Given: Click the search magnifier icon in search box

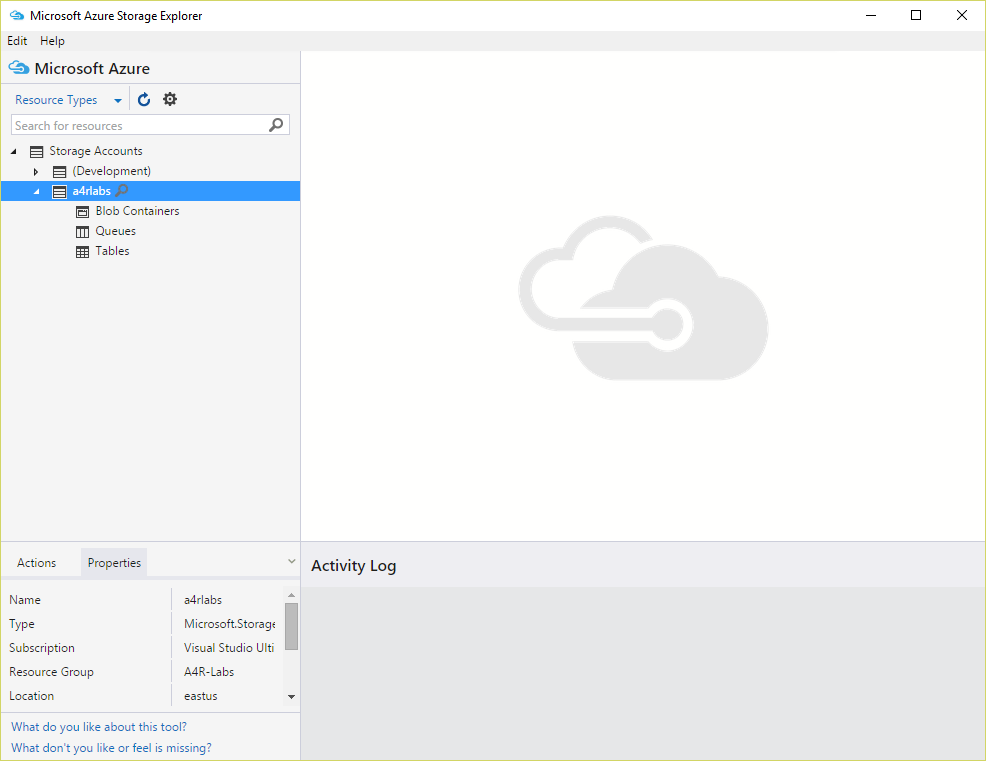Looking at the screenshot, I should tap(277, 125).
